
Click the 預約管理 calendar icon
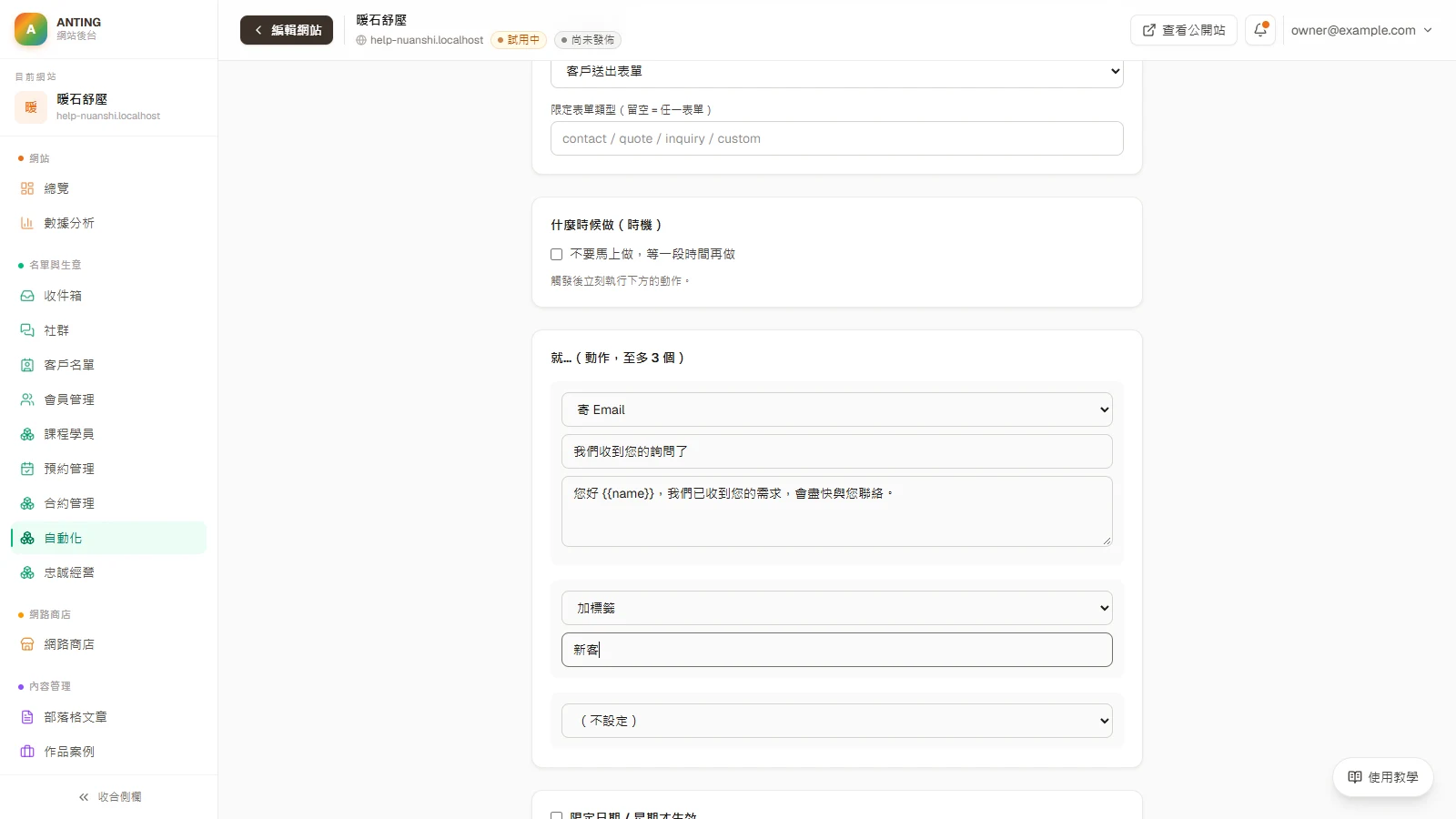coord(27,469)
